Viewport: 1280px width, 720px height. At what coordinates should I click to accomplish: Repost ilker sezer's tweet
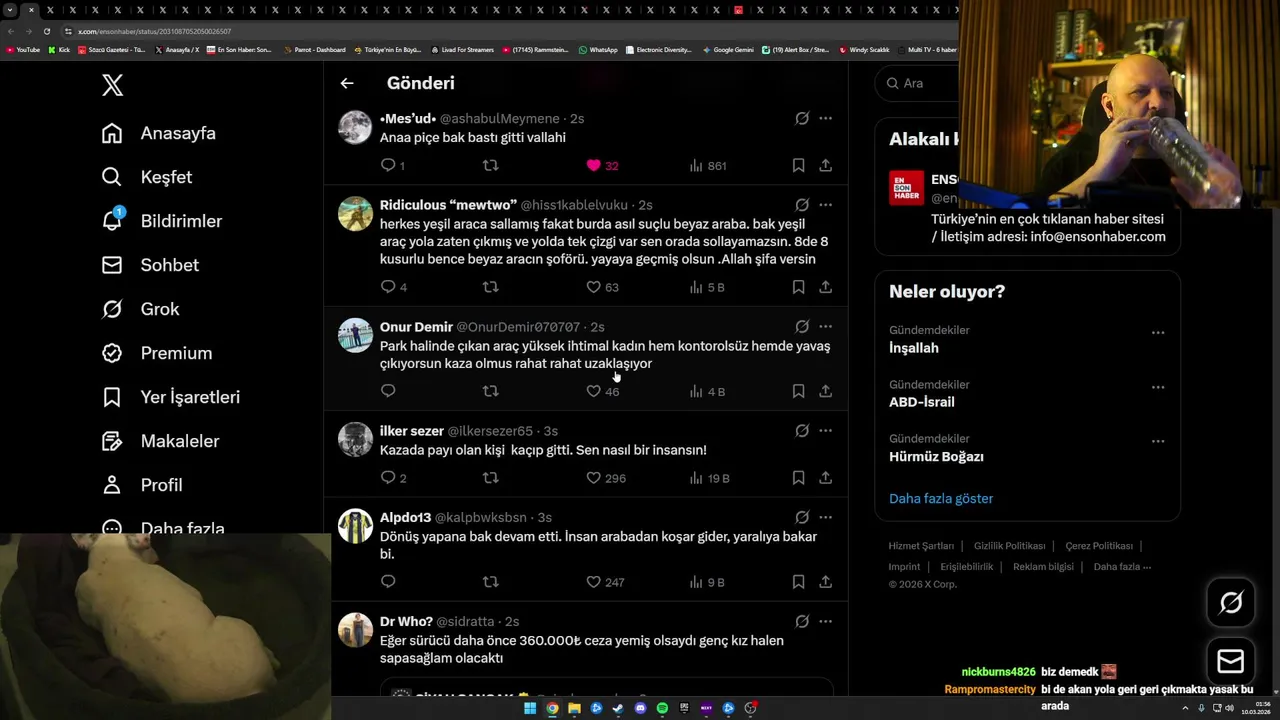coord(490,478)
